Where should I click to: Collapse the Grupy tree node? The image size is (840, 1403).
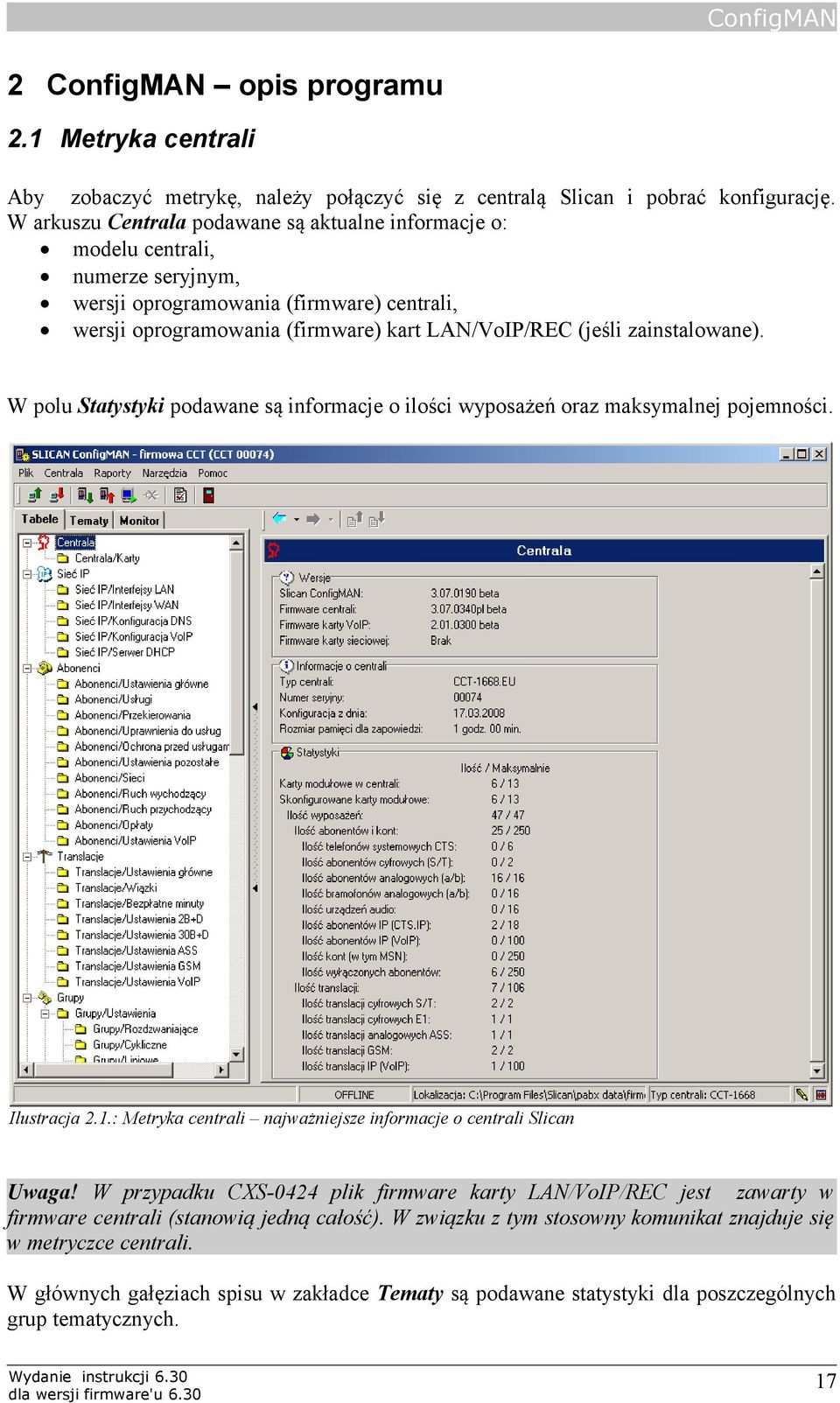point(27,997)
